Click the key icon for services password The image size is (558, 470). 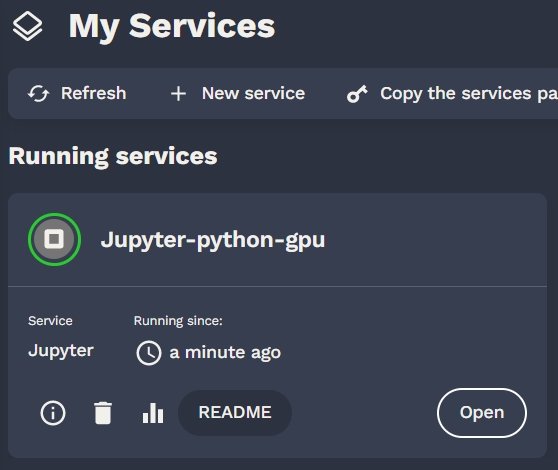click(x=357, y=94)
